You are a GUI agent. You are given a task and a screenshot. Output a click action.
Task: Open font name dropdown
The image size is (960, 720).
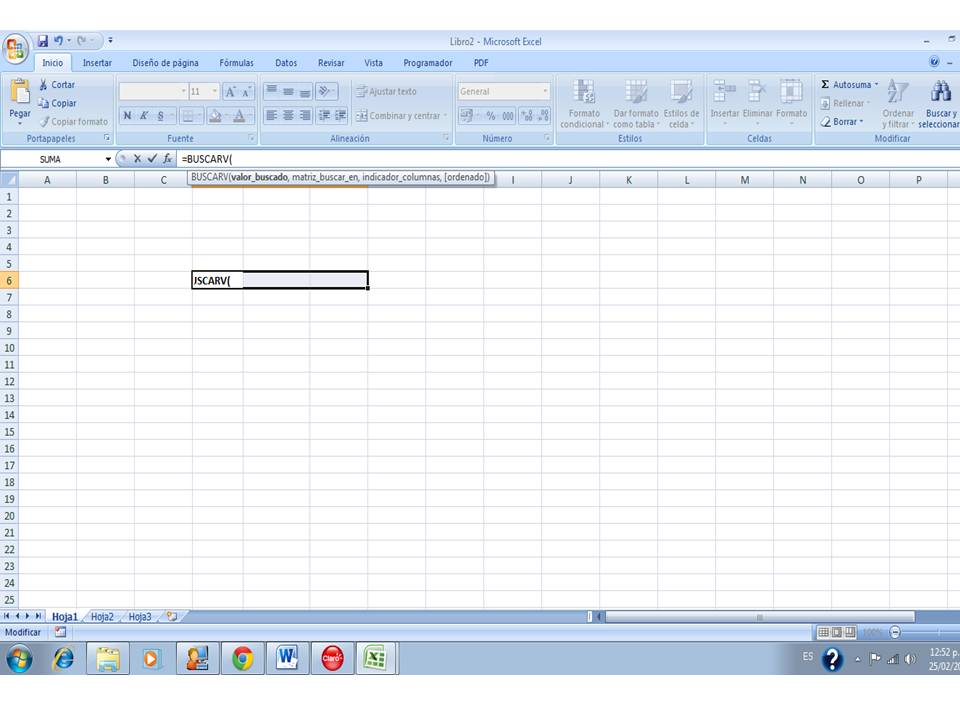point(183,91)
